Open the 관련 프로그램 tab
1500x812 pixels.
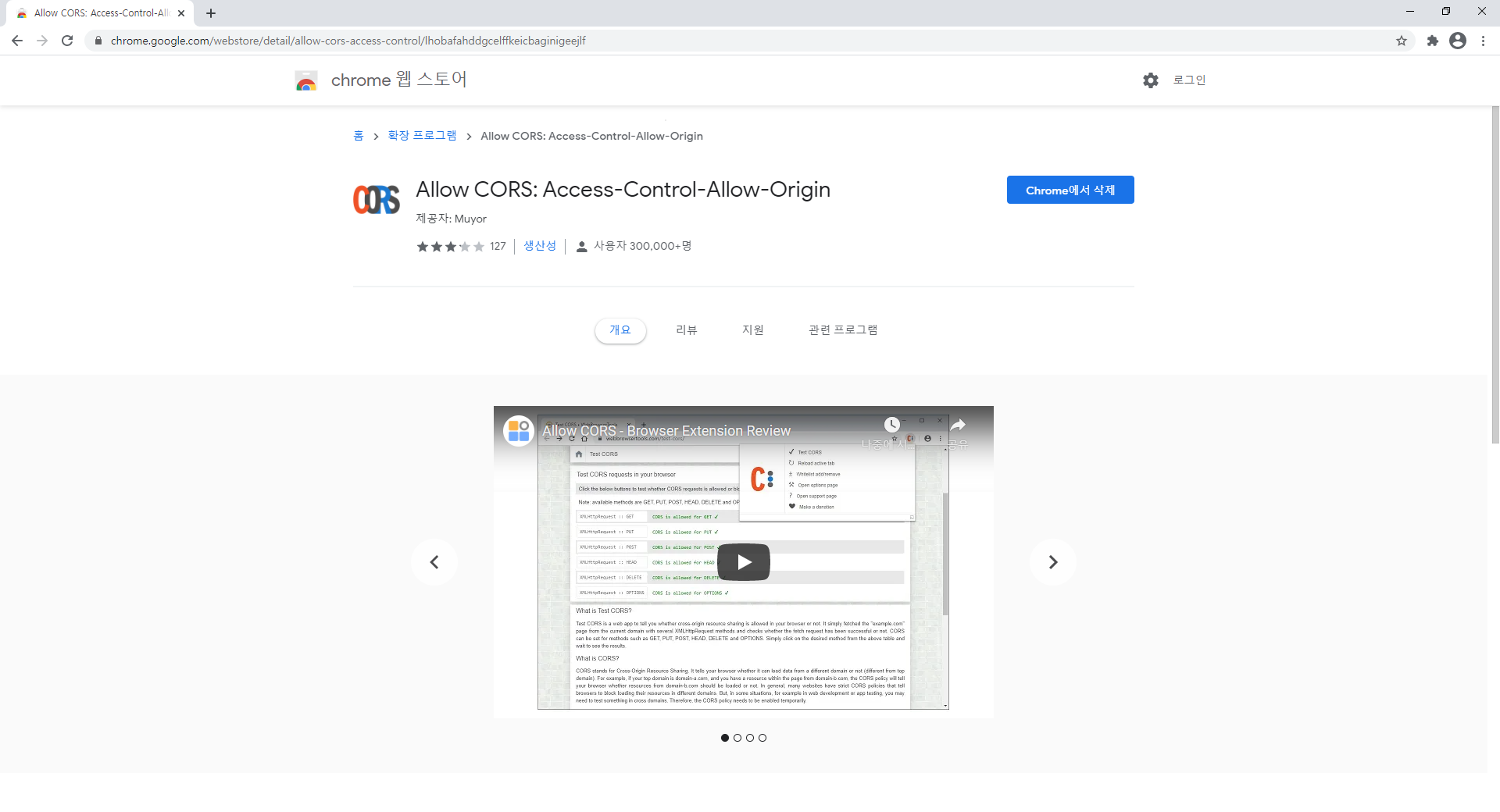tap(843, 330)
